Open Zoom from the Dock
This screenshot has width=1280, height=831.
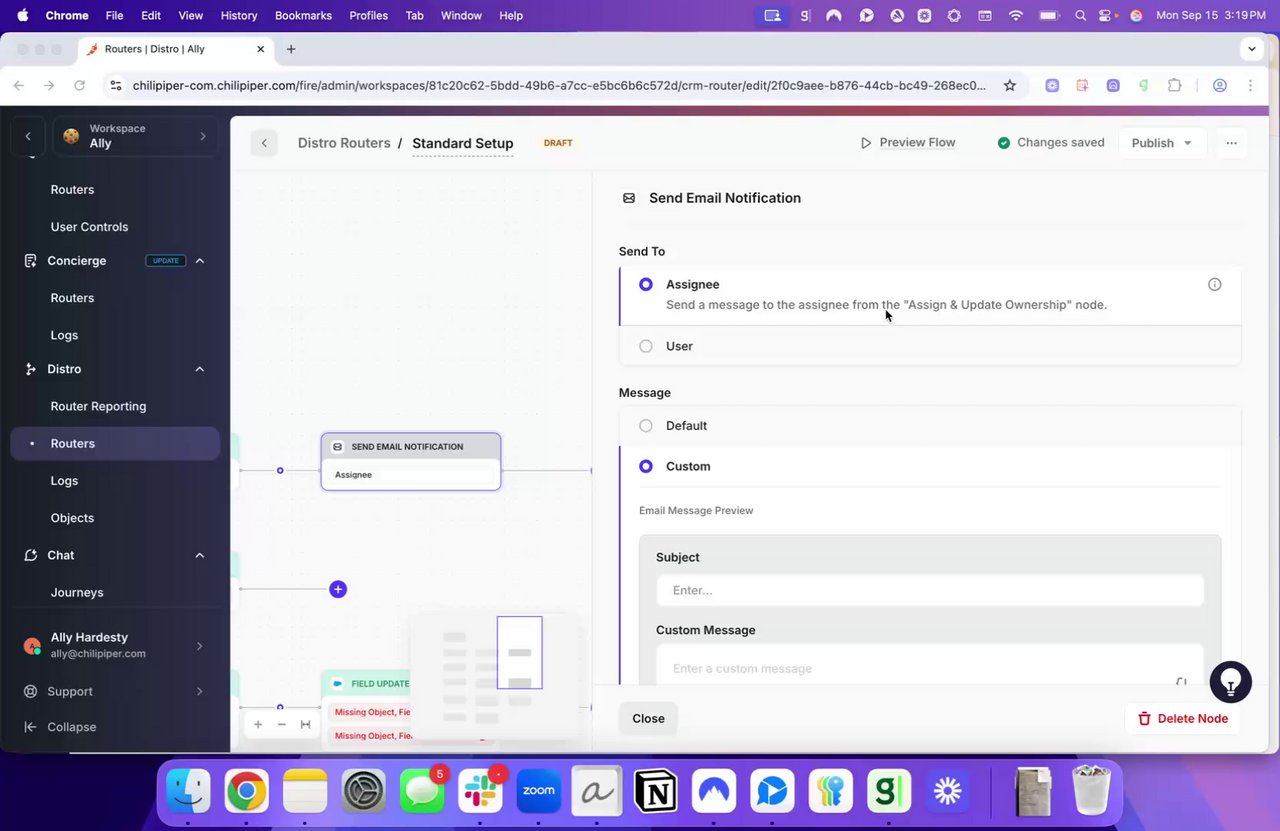538,792
